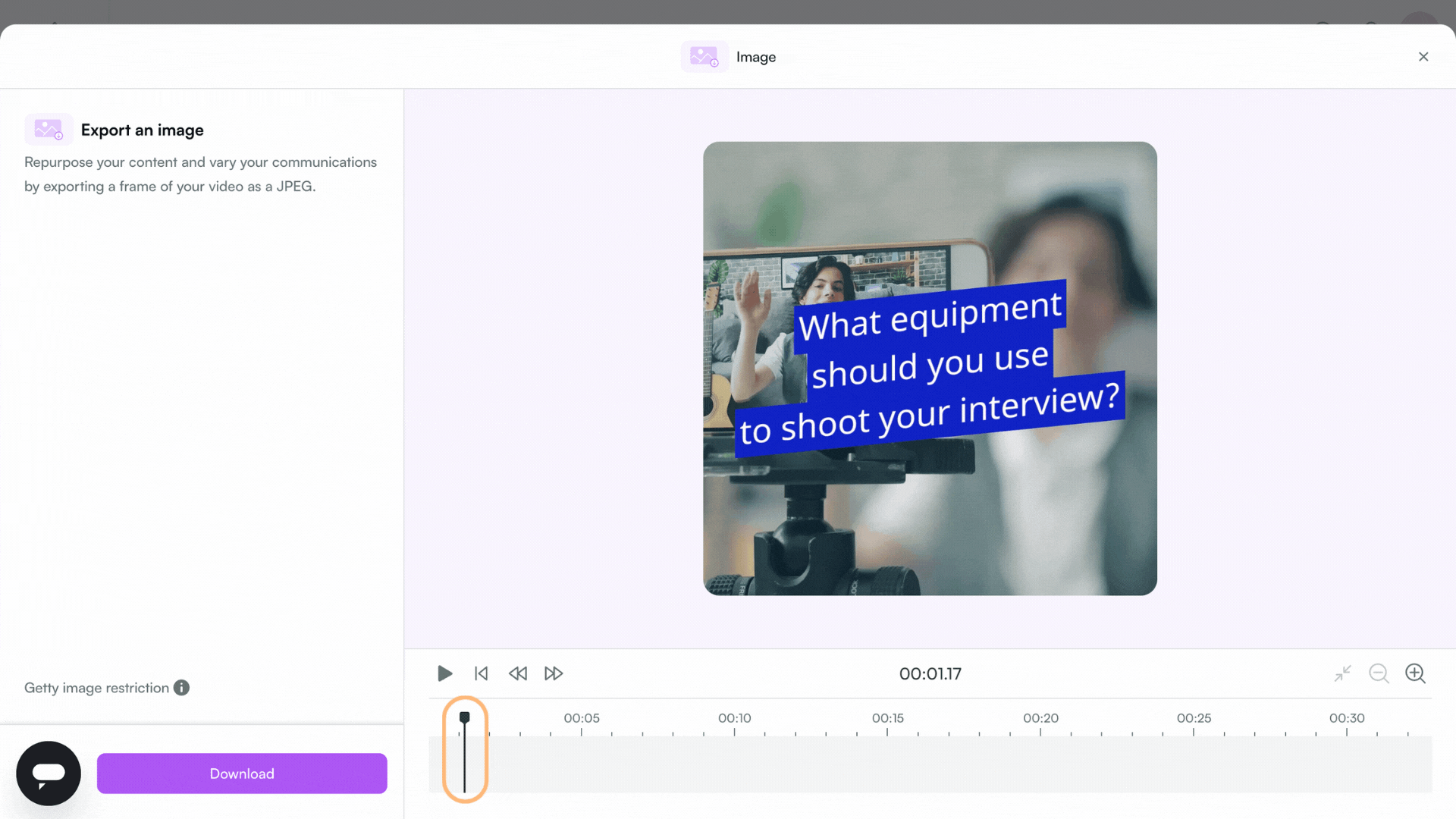Click the 00:30 mark on the timeline ruler
The width and height of the screenshot is (1456, 819).
(1347, 718)
